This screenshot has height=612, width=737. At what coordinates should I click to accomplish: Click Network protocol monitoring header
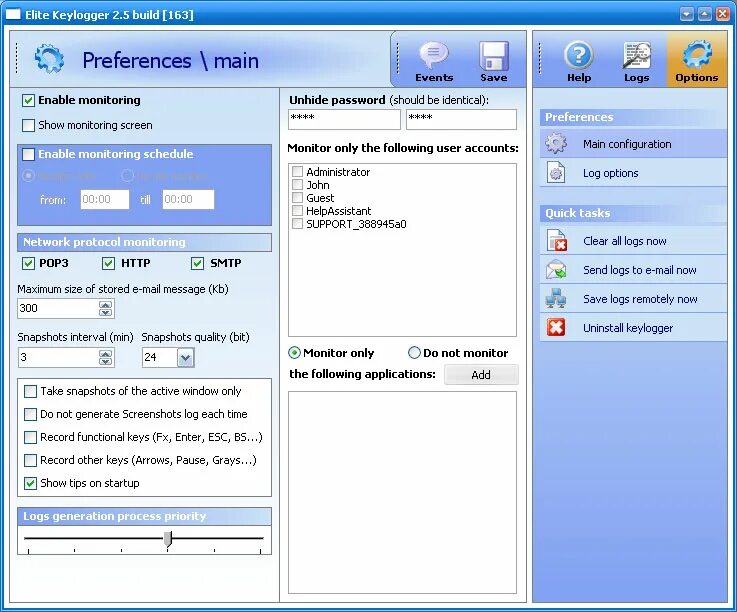144,242
